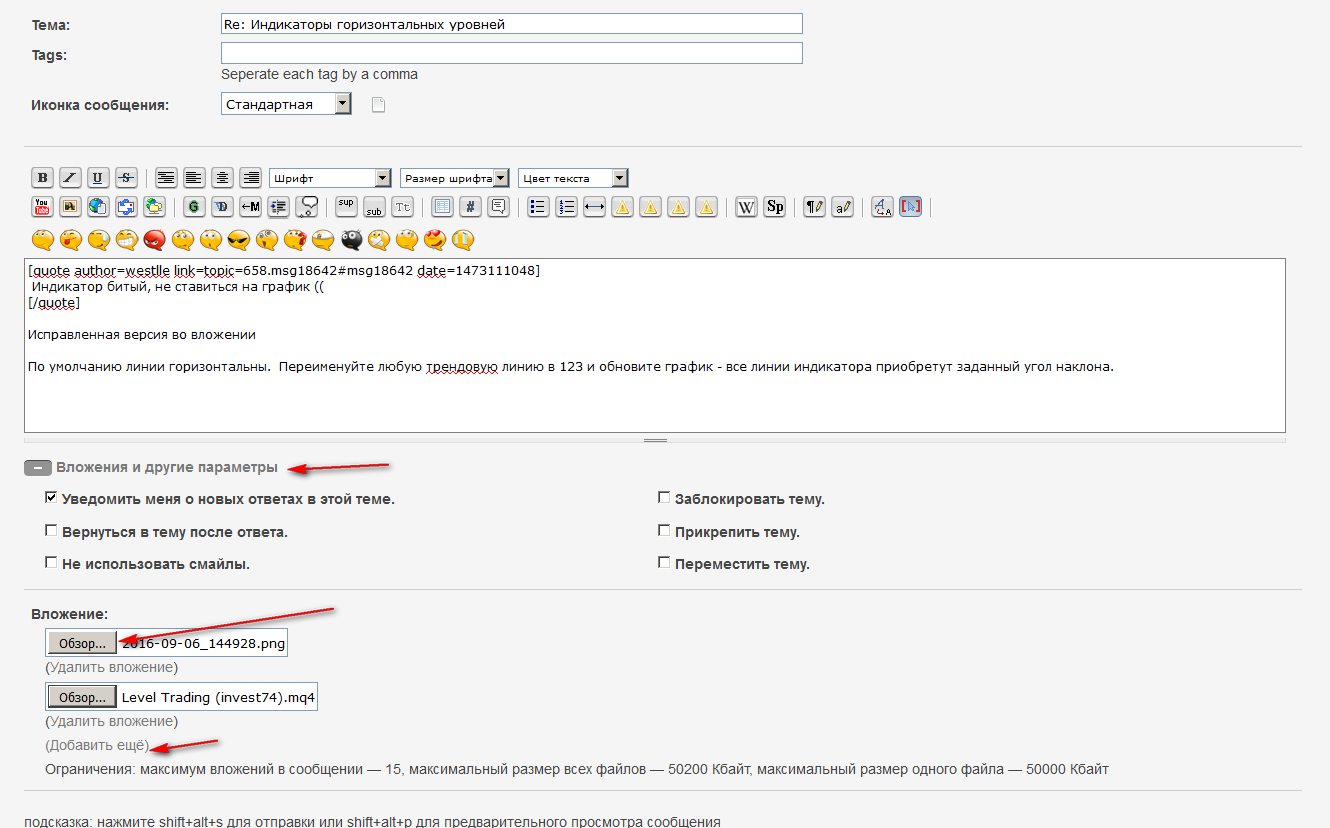Add the red angry smiley
1330x828 pixels.
coord(154,240)
